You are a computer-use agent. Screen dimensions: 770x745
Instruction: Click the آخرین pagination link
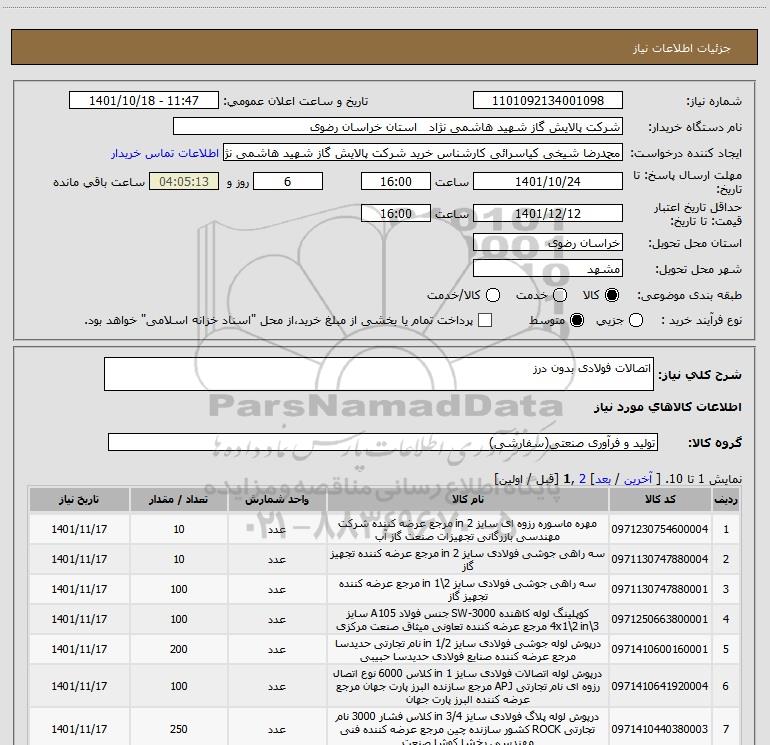pos(637,479)
